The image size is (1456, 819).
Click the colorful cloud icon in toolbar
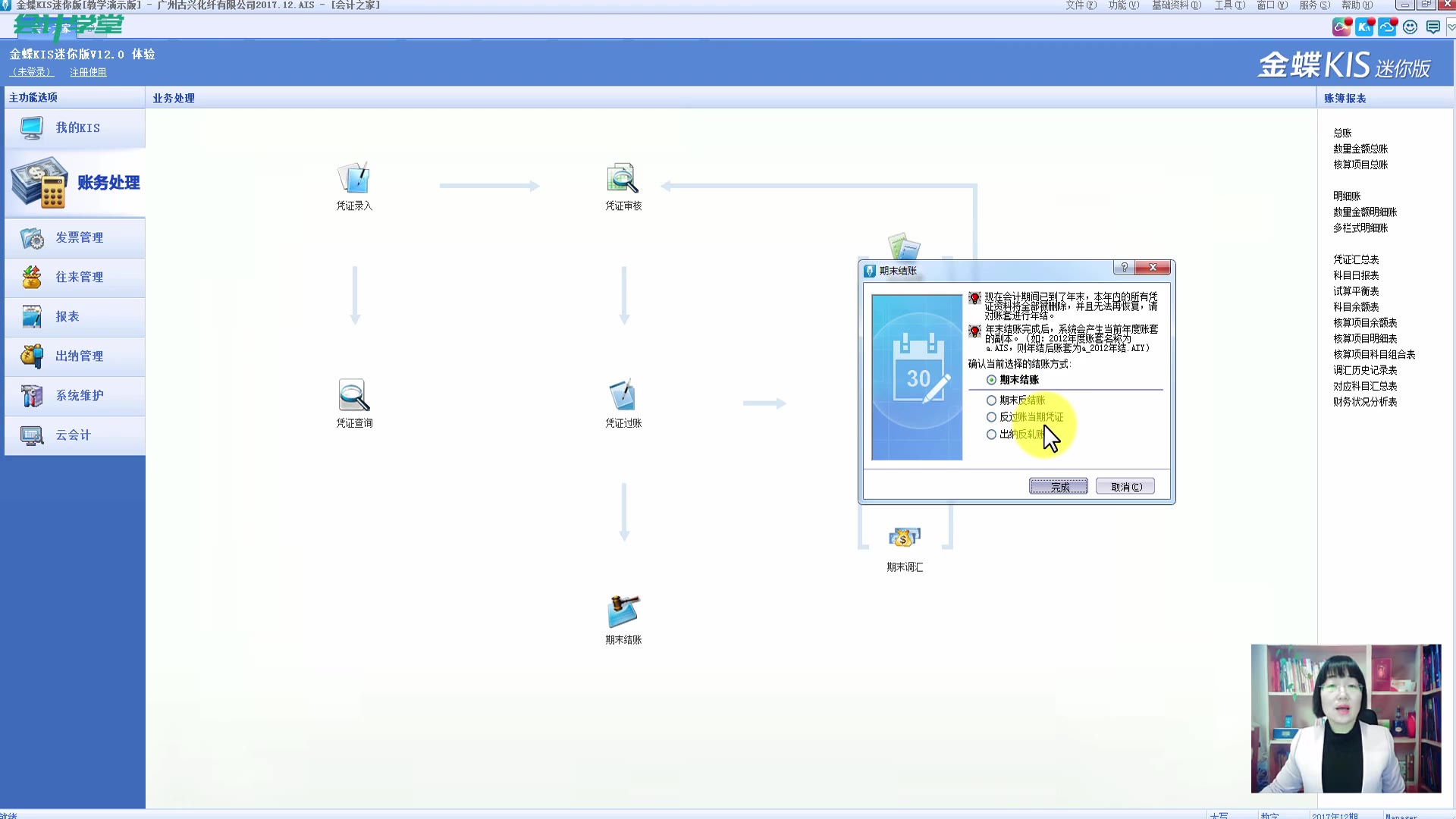1341,27
